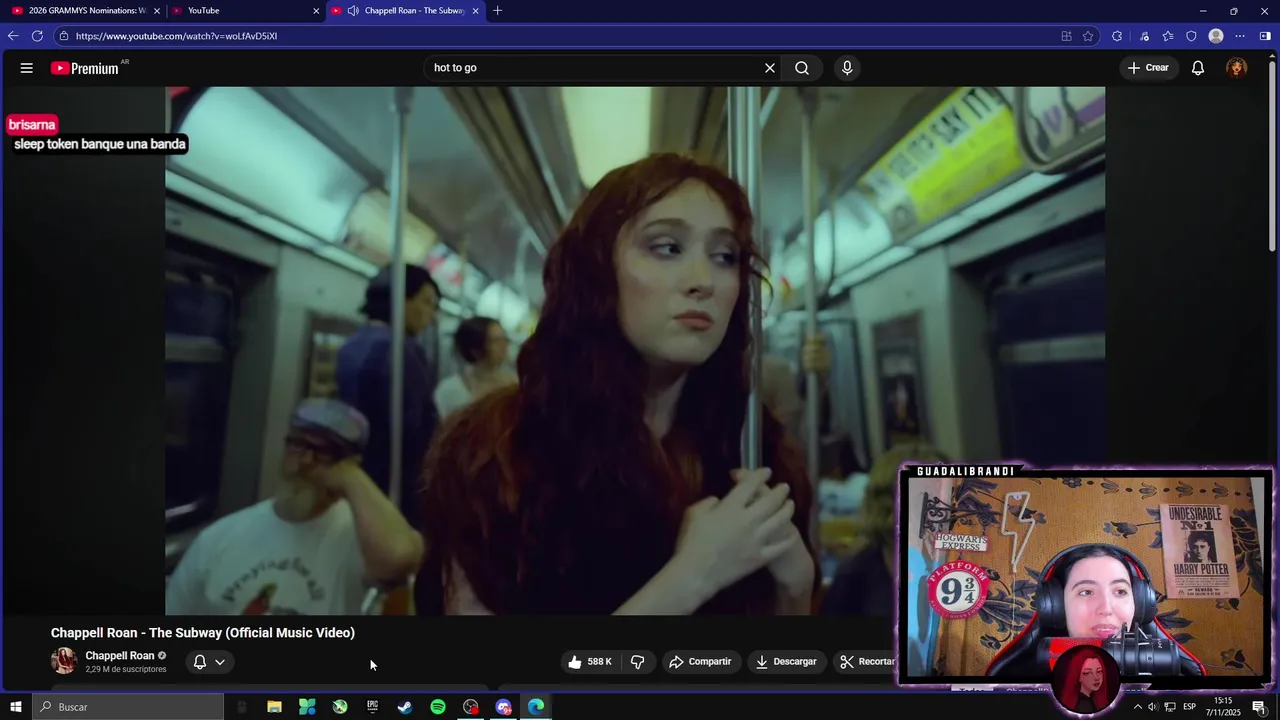
Task: Open apps available icon in address bar
Action: [1066, 36]
